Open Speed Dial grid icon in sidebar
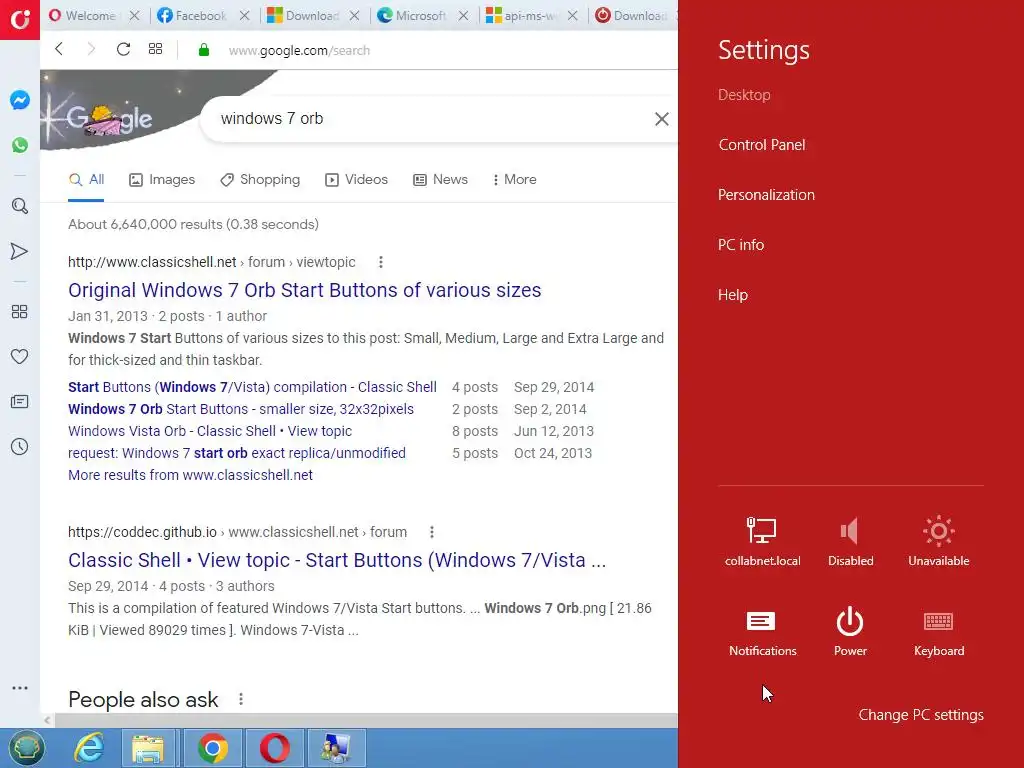This screenshot has width=1024, height=768. (20, 312)
